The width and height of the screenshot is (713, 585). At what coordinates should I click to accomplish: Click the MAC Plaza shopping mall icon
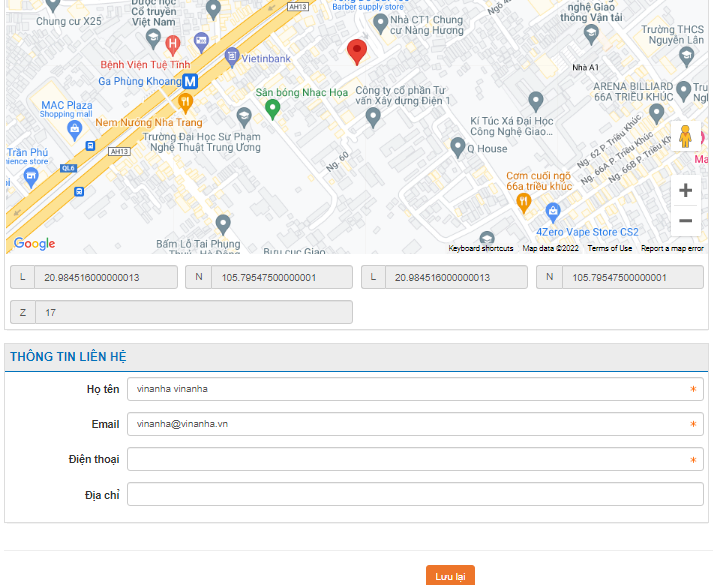pos(75,131)
